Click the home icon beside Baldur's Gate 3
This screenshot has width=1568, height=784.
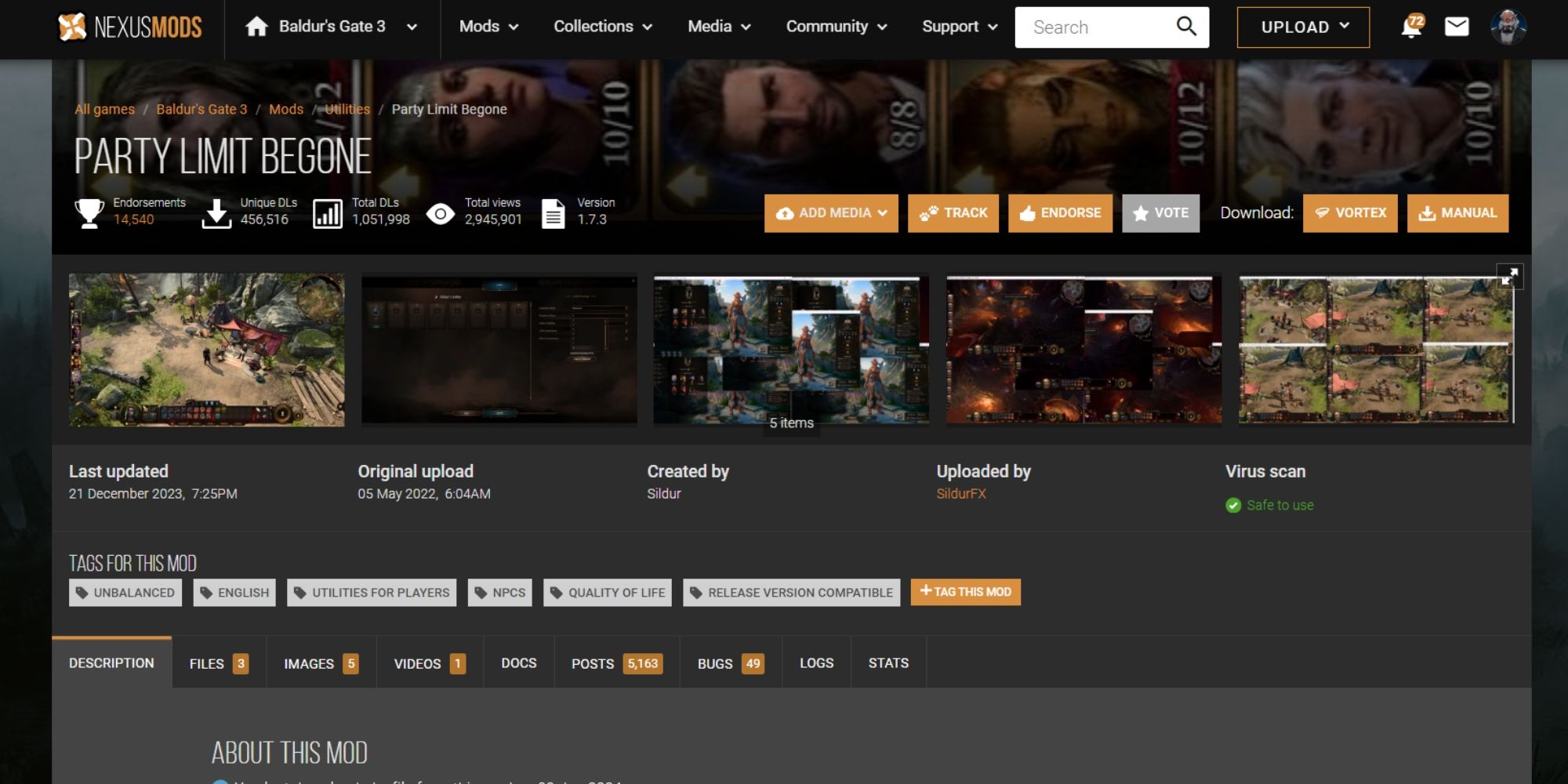coord(256,27)
